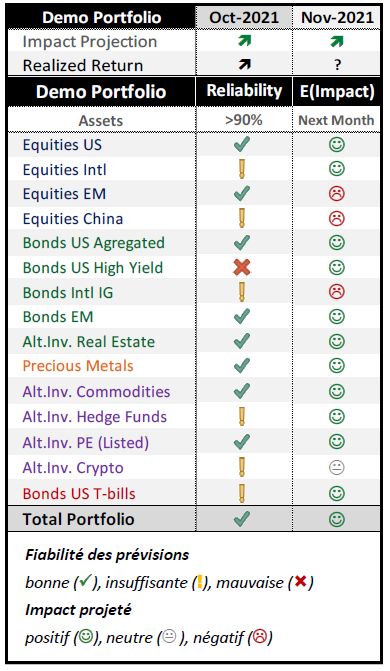Click the checkmark for Precious Metals reliability
This screenshot has width=390, height=671.
[242, 366]
